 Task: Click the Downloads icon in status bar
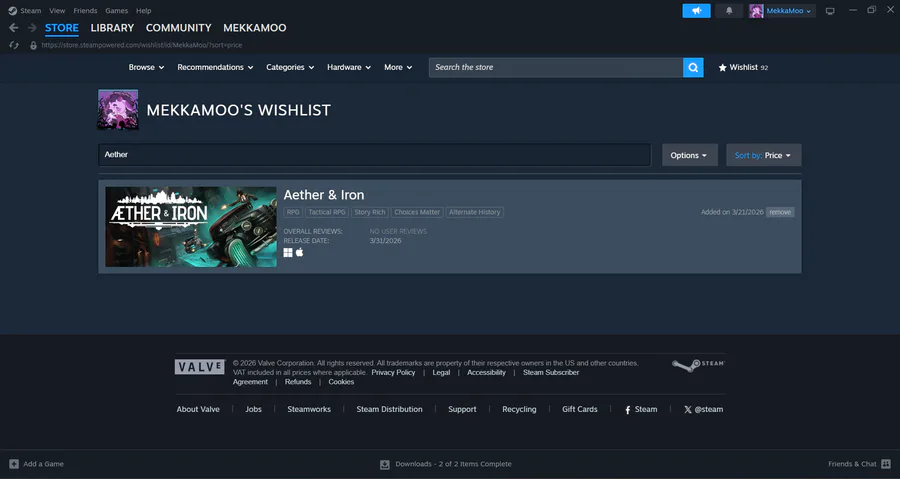[x=385, y=464]
